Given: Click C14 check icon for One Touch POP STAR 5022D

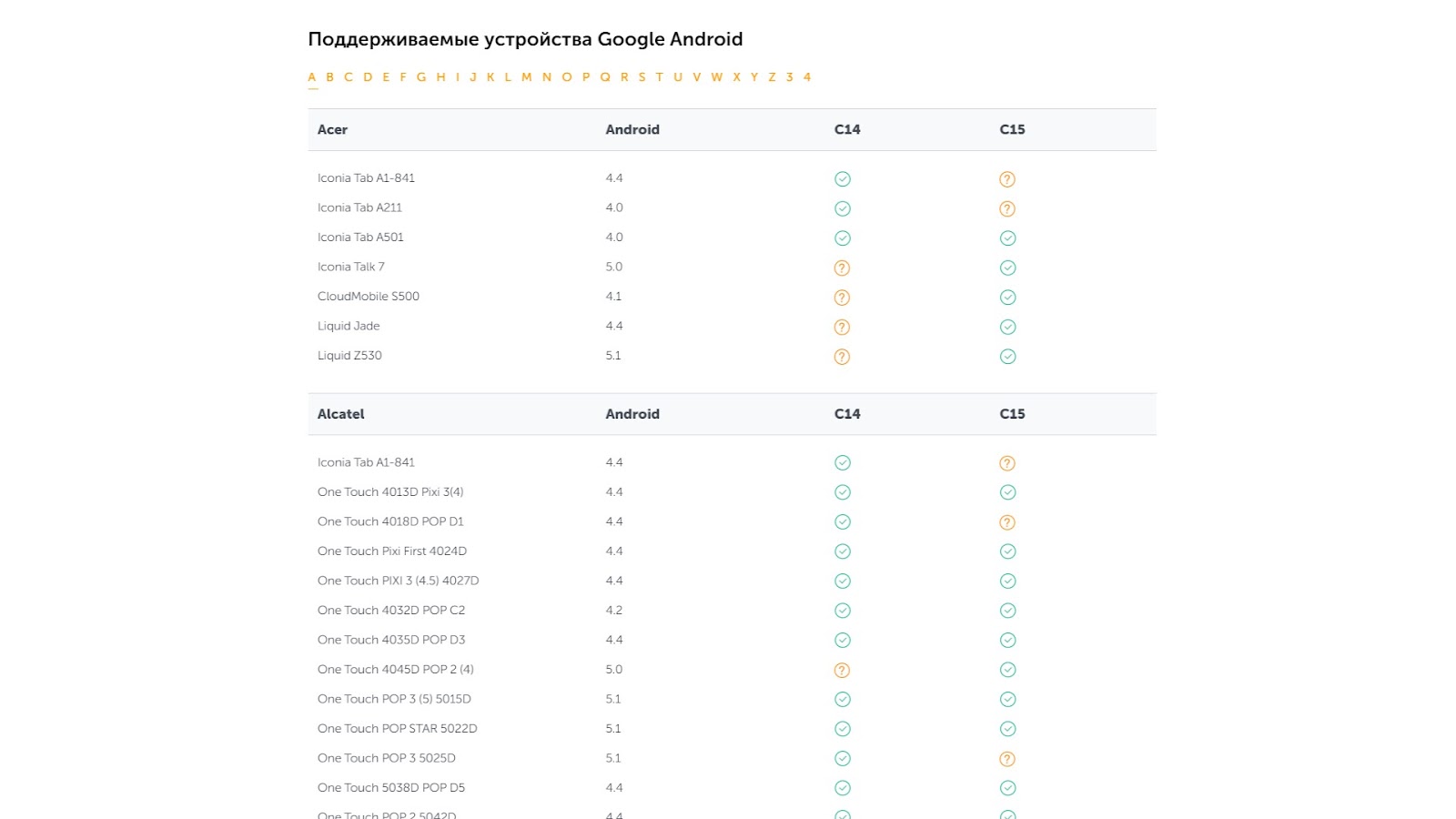Looking at the screenshot, I should coord(843,729).
